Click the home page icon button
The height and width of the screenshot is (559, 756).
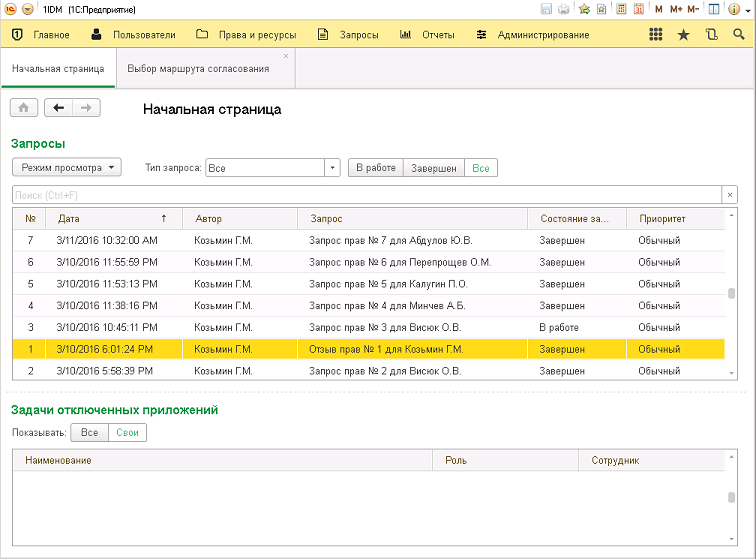pyautogui.click(x=24, y=108)
